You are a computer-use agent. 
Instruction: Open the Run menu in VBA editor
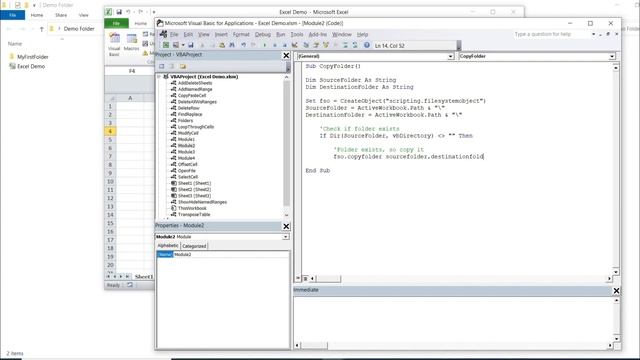point(281,34)
